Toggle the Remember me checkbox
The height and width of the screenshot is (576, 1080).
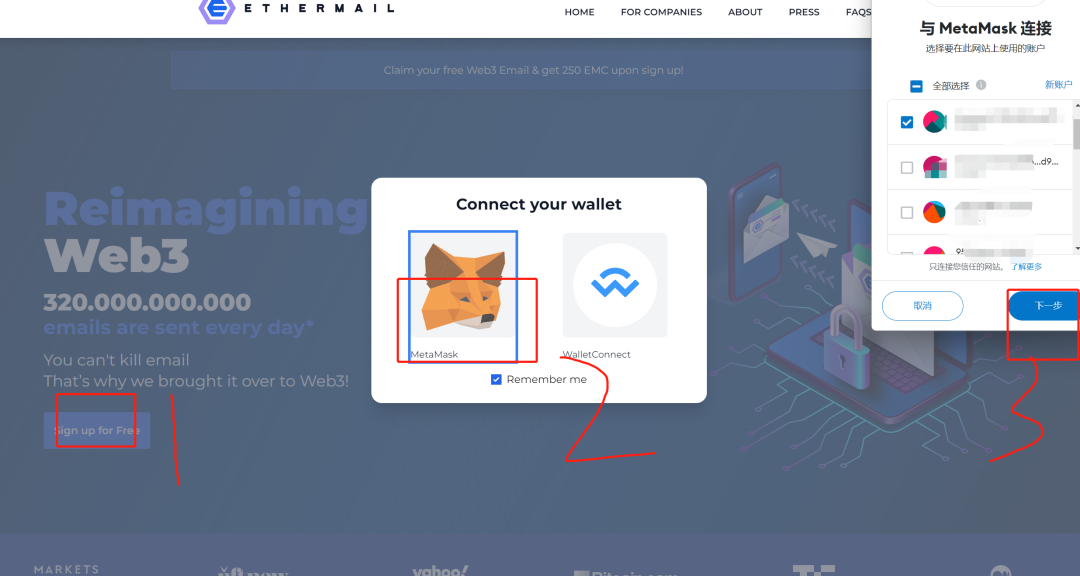coord(496,379)
